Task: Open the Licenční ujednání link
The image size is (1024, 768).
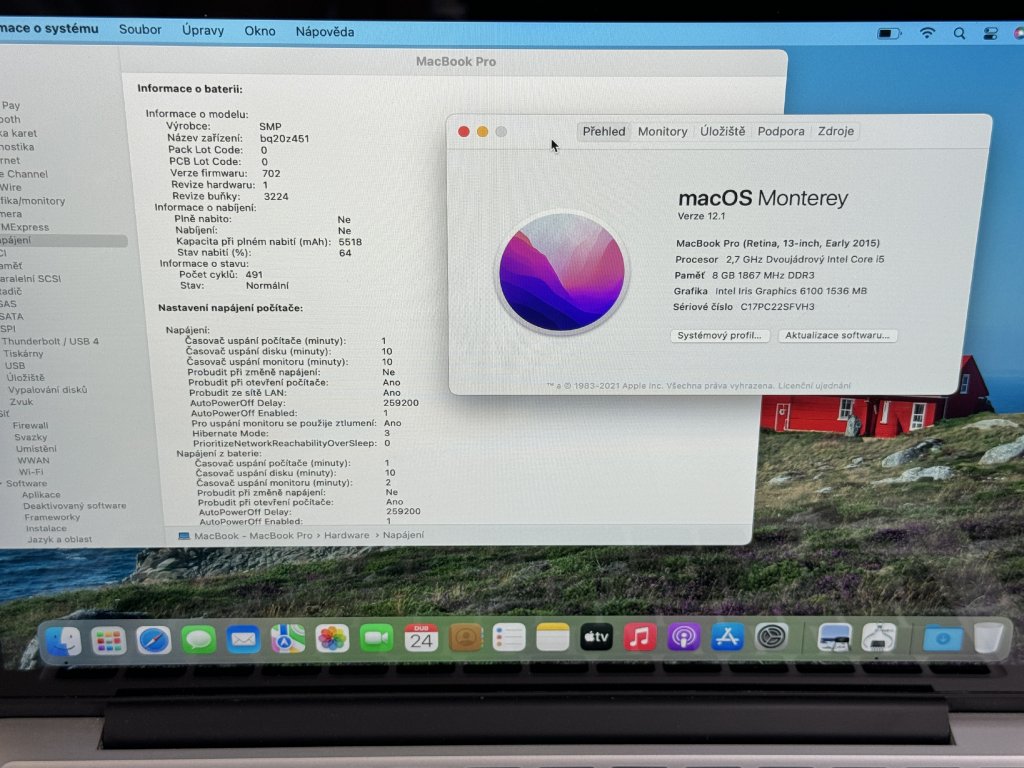Action: (x=814, y=386)
